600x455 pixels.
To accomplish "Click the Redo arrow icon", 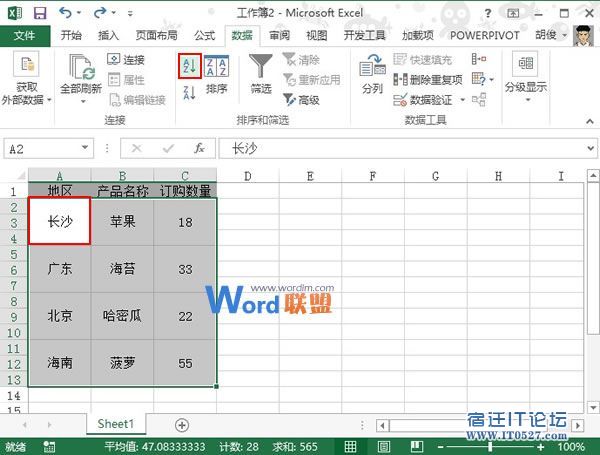I will 100,13.
